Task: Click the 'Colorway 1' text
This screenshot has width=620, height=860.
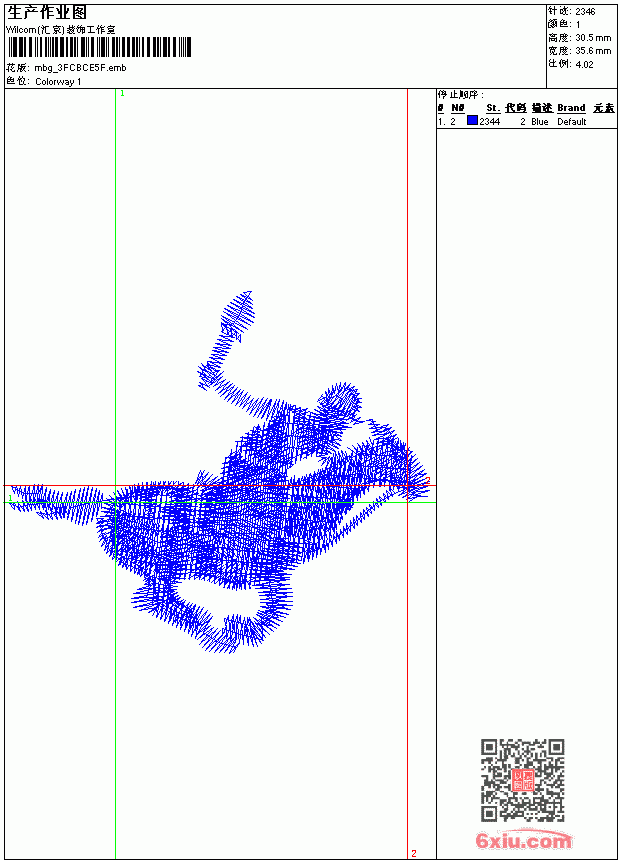Action: click(x=58, y=82)
